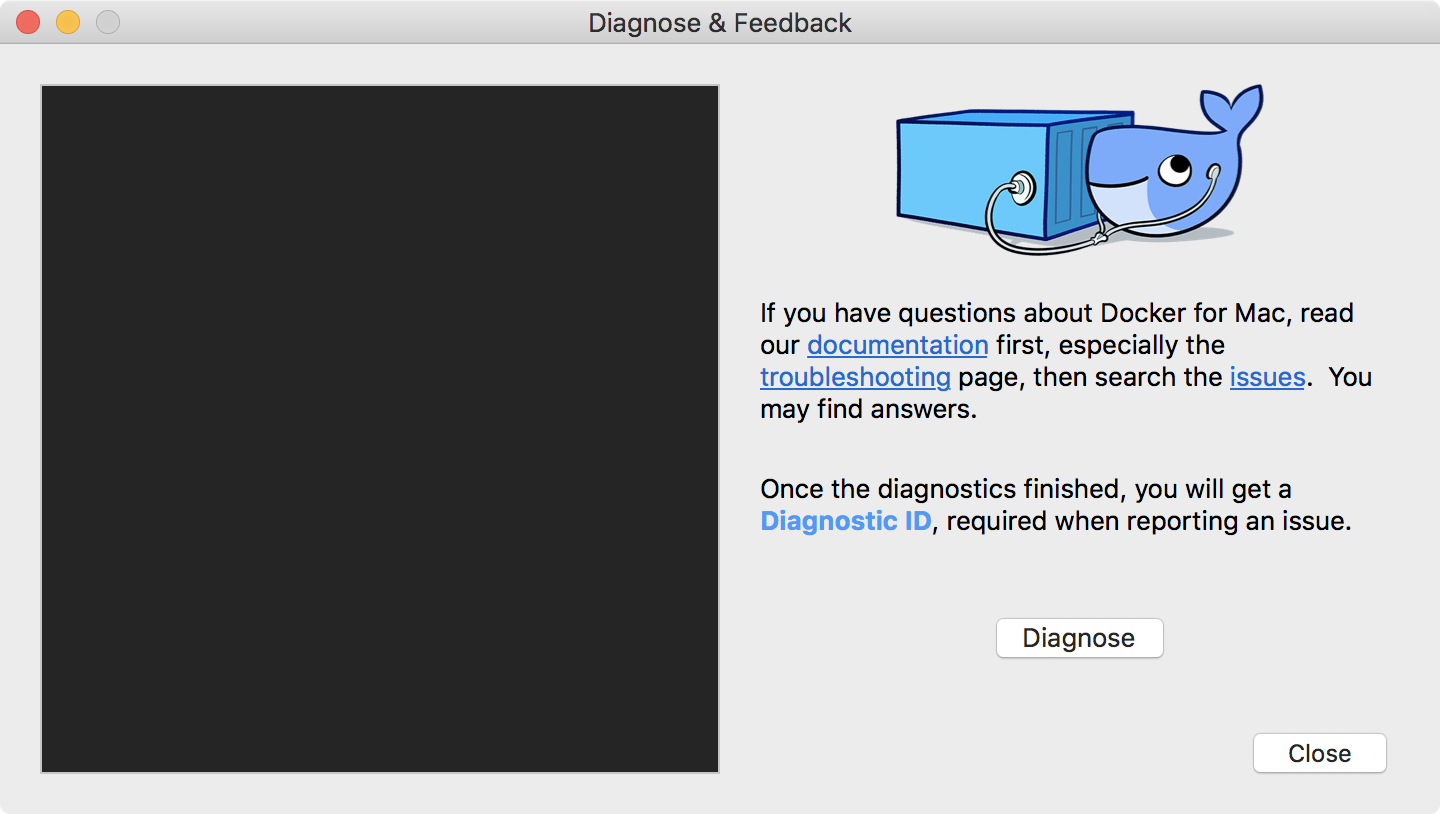Select the Docker logo image
1440x814 pixels.
pyautogui.click(x=1080, y=170)
